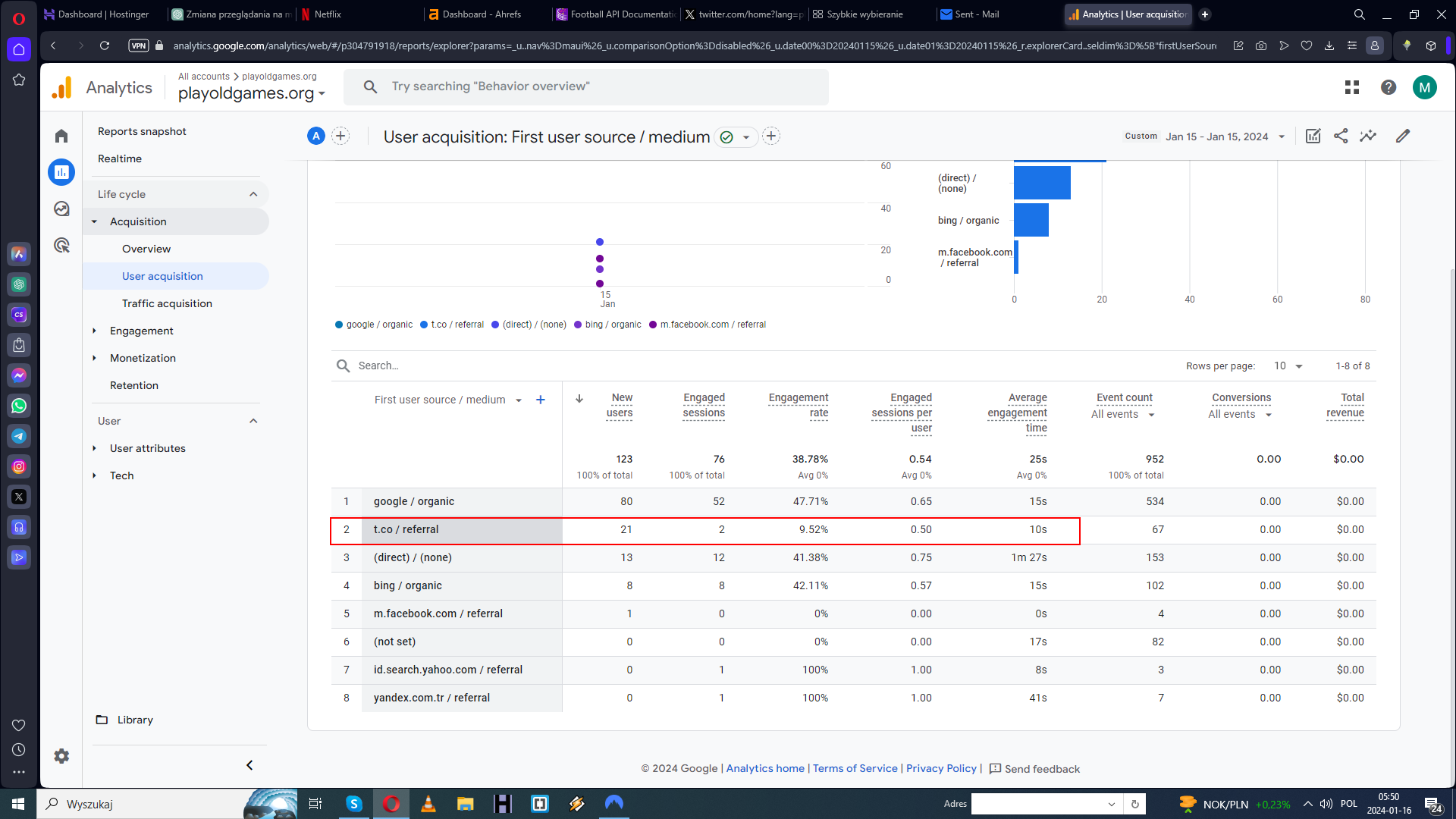Viewport: 1456px width, 819px height.
Task: Click the Opera browser new tab plus
Action: 1205,14
